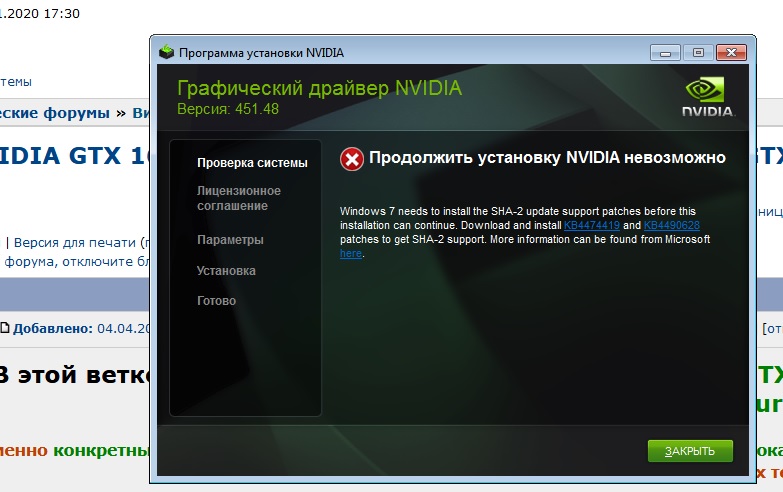The height and width of the screenshot is (492, 783).
Task: Select 'Проверка системы' step in sidebar
Action: [x=252, y=163]
